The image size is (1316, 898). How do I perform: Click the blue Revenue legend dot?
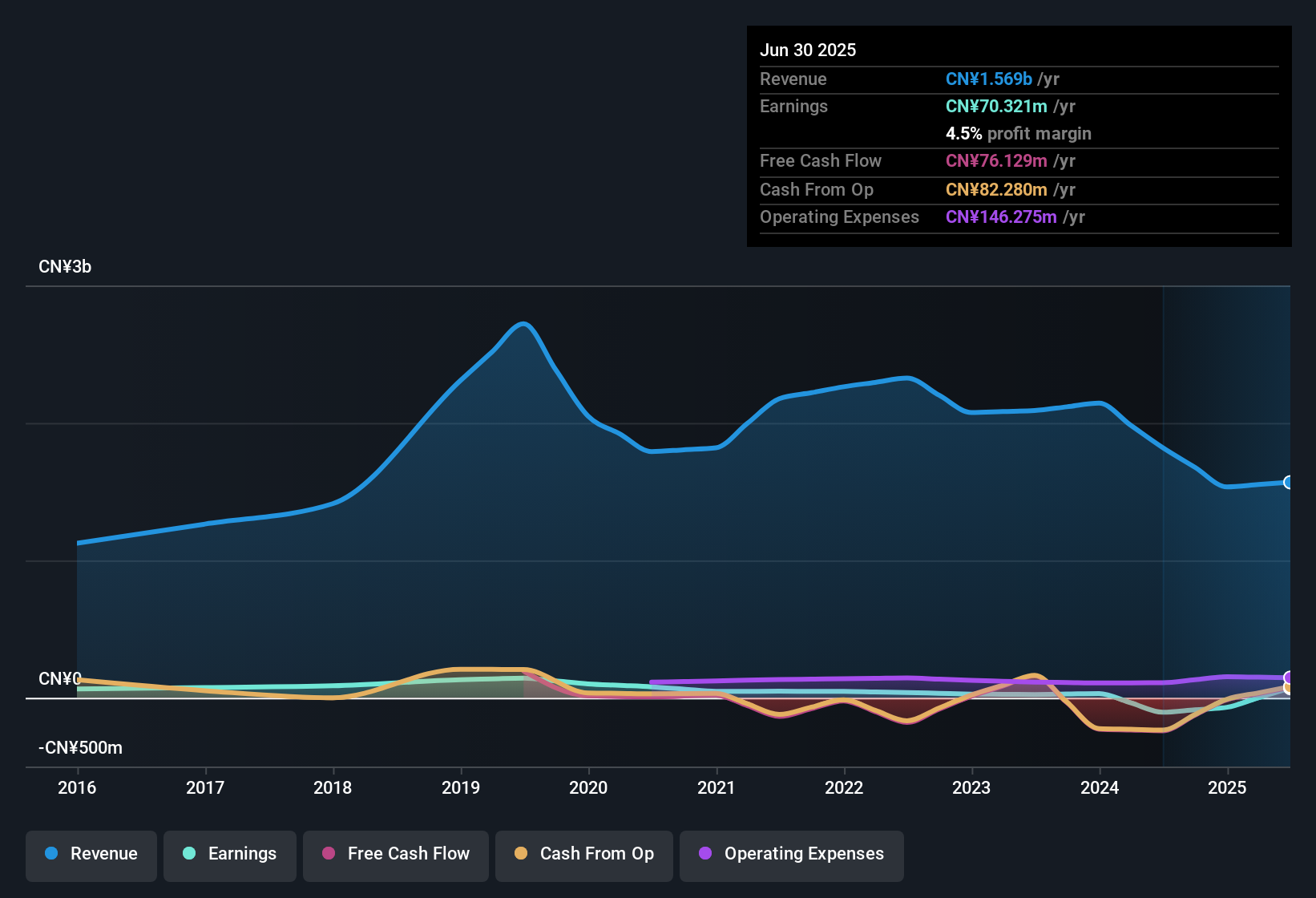click(51, 853)
